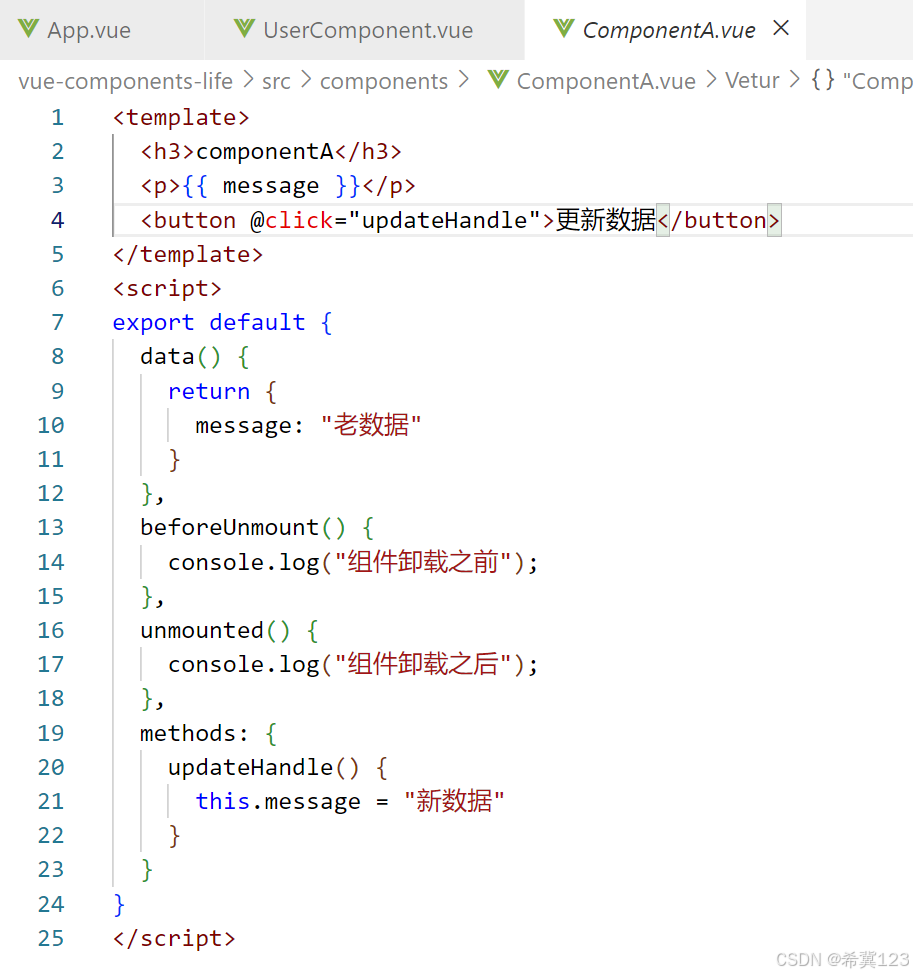
Task: Close the ComponentA.vue tab
Action: pyautogui.click(x=781, y=28)
